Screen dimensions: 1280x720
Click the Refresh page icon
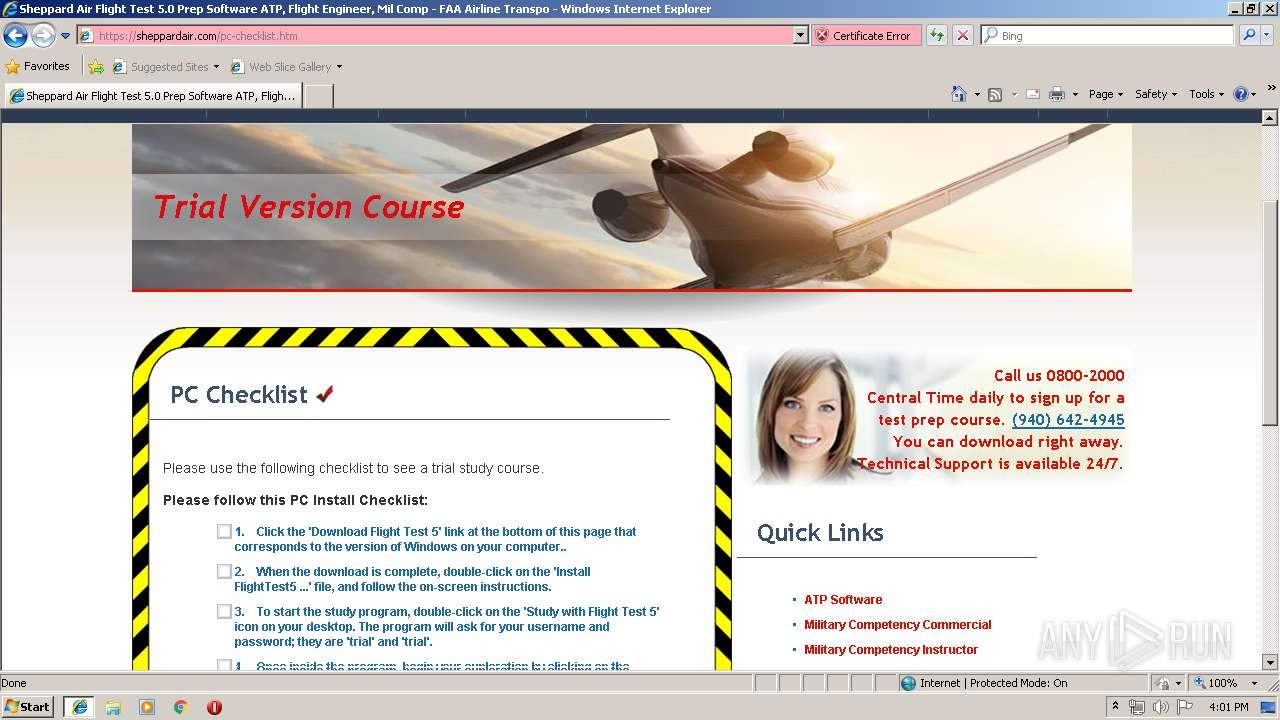(x=937, y=35)
